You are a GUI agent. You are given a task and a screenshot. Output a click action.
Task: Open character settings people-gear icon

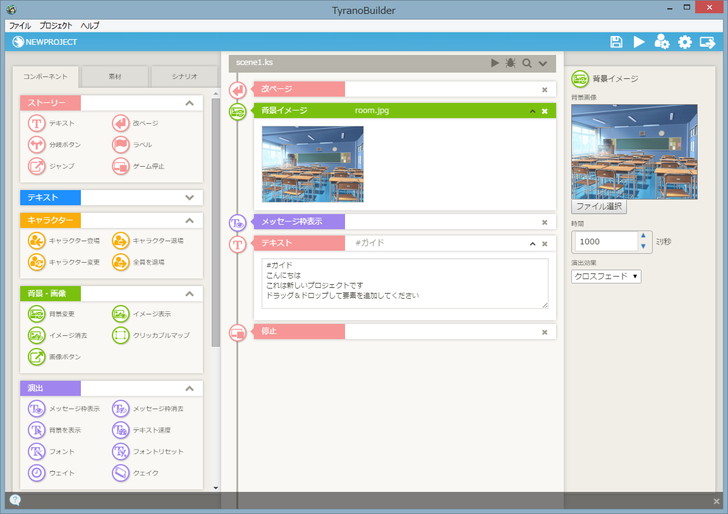662,42
